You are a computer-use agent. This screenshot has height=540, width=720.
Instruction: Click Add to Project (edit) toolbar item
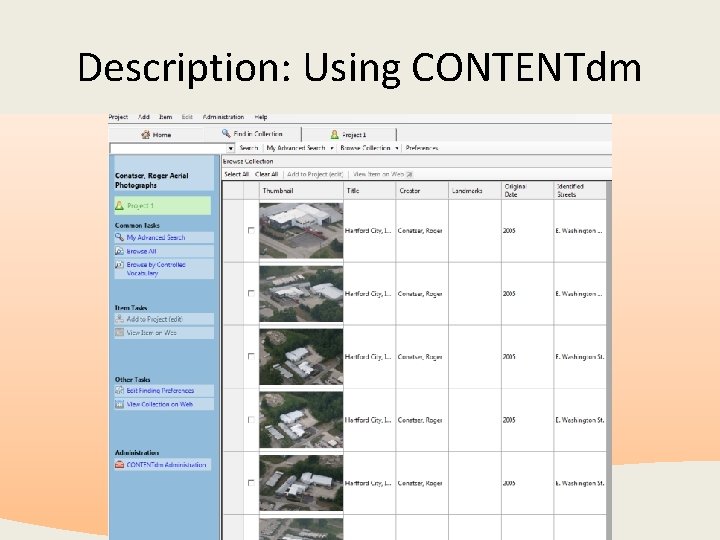pos(315,174)
